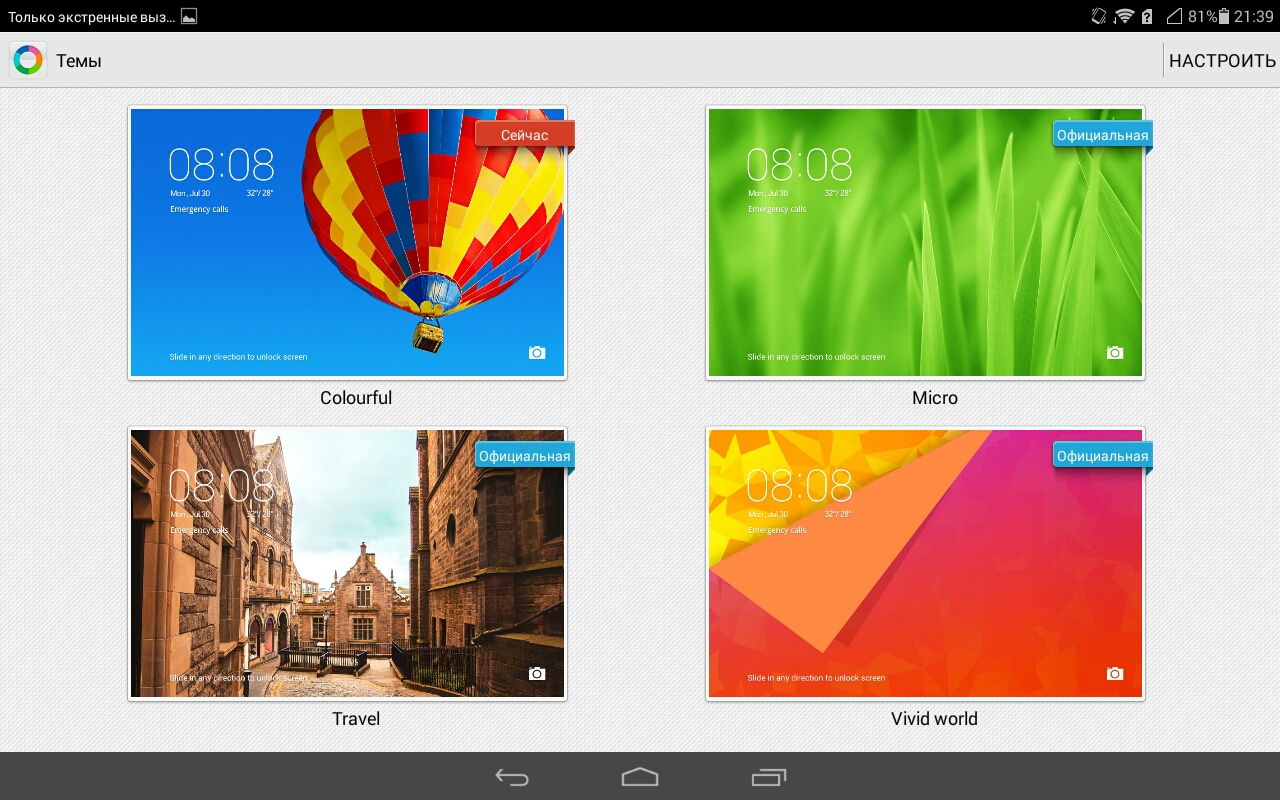Tap camera icon on Travel theme preview
Viewport: 1280px width, 800px height.
click(537, 674)
